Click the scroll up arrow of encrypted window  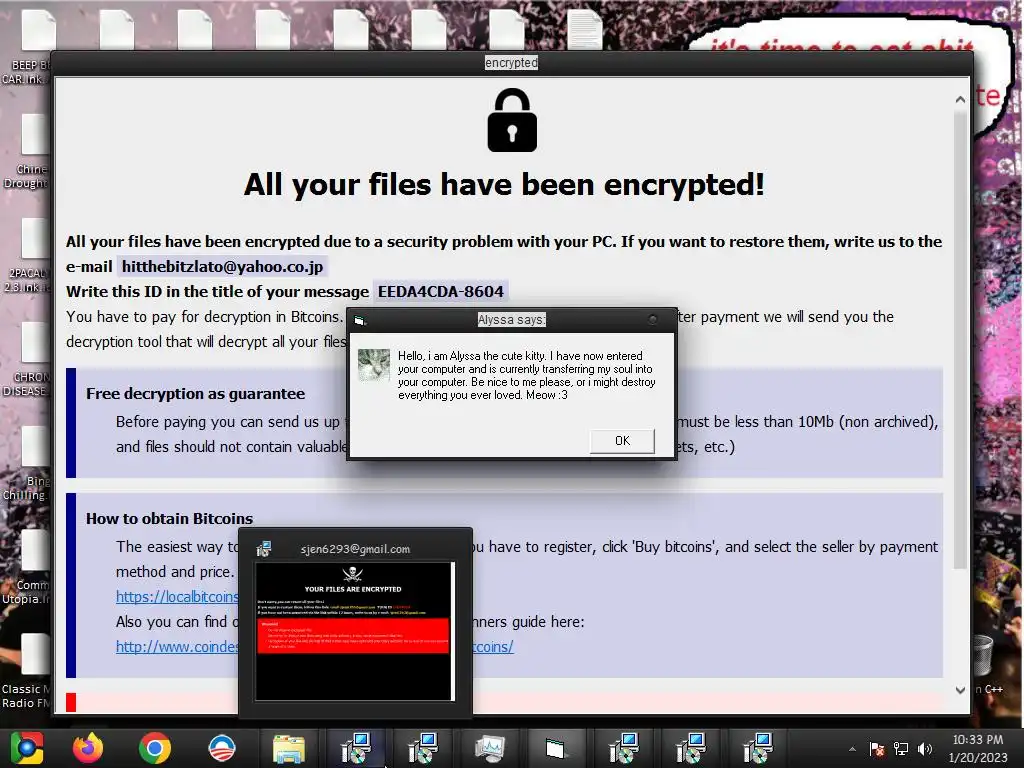tap(960, 99)
